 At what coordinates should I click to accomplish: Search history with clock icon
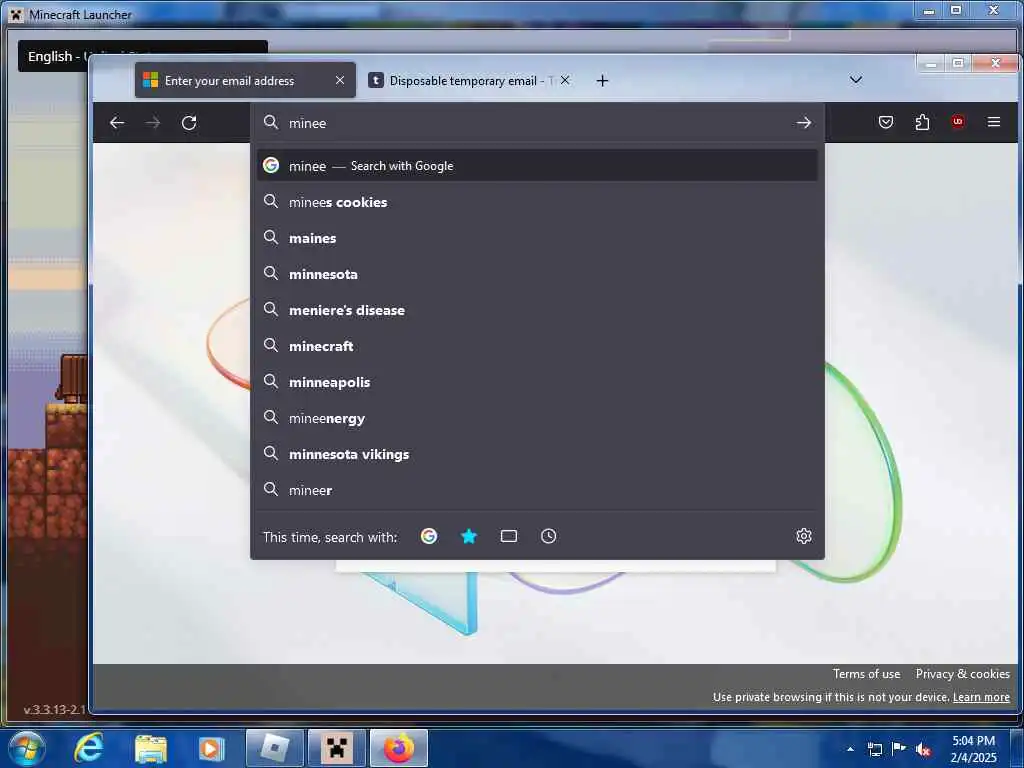549,536
